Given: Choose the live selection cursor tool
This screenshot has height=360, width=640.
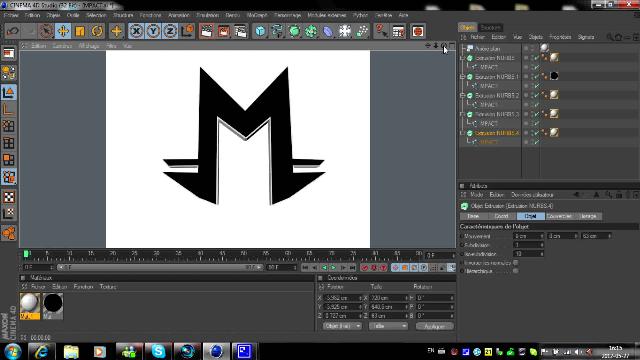Looking at the screenshot, I should (46, 31).
